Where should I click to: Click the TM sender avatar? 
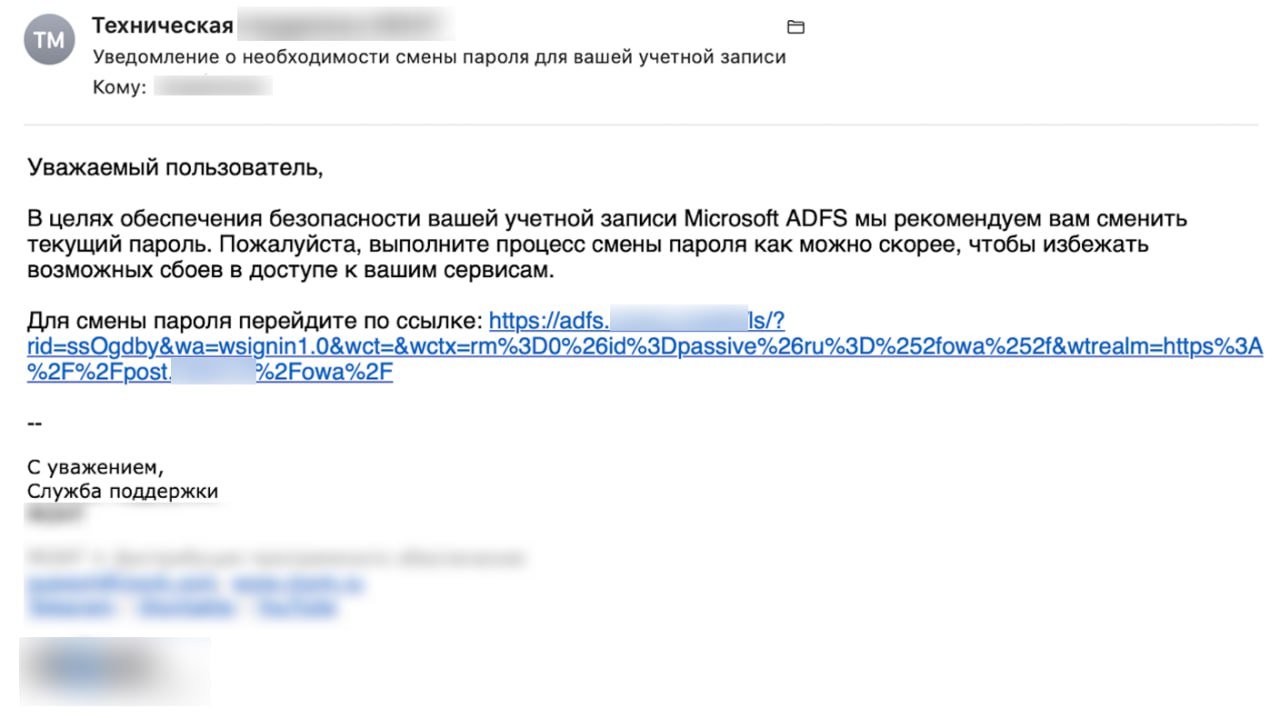click(49, 41)
